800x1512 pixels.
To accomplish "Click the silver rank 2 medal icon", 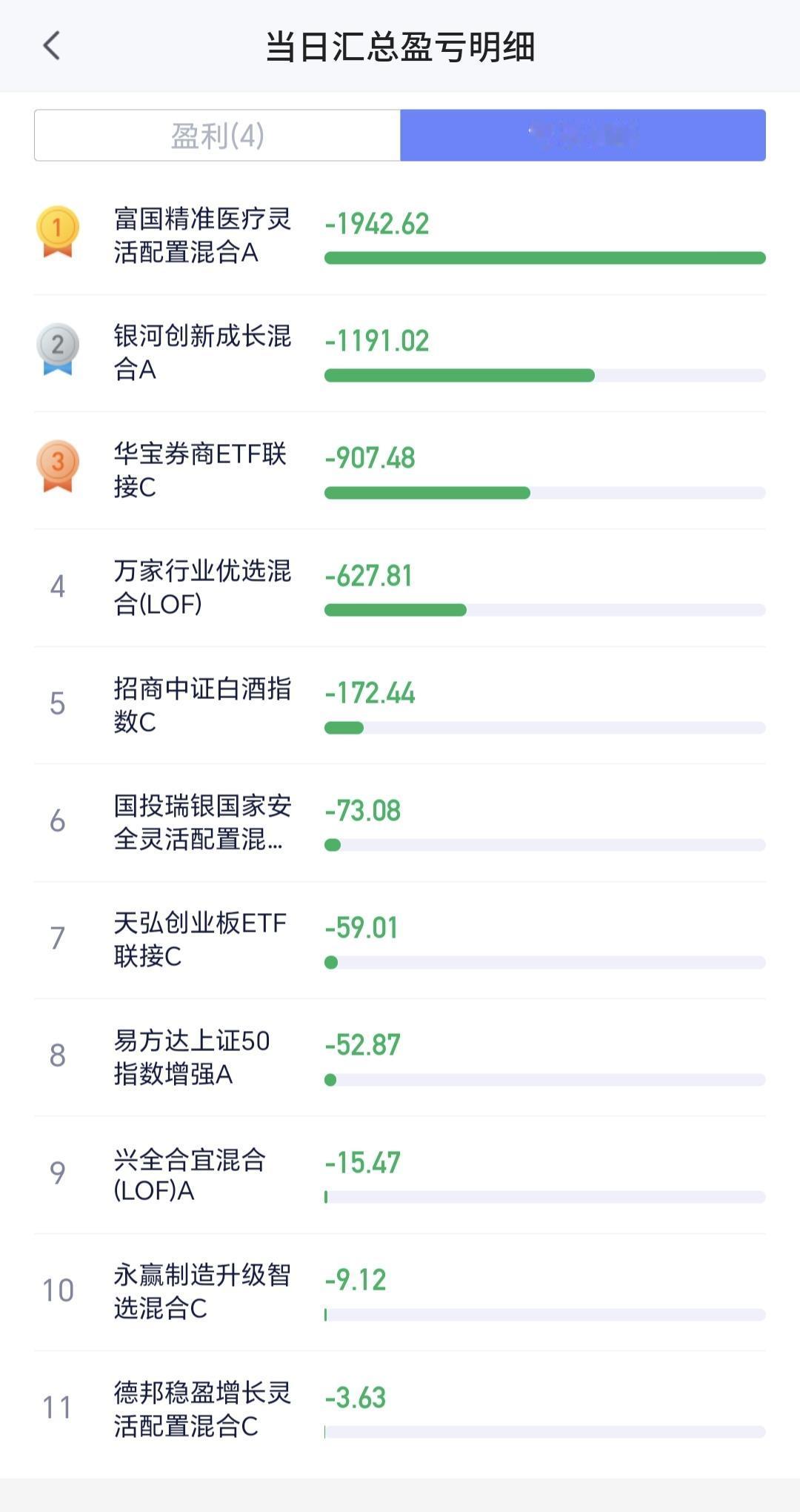I will coord(58,348).
